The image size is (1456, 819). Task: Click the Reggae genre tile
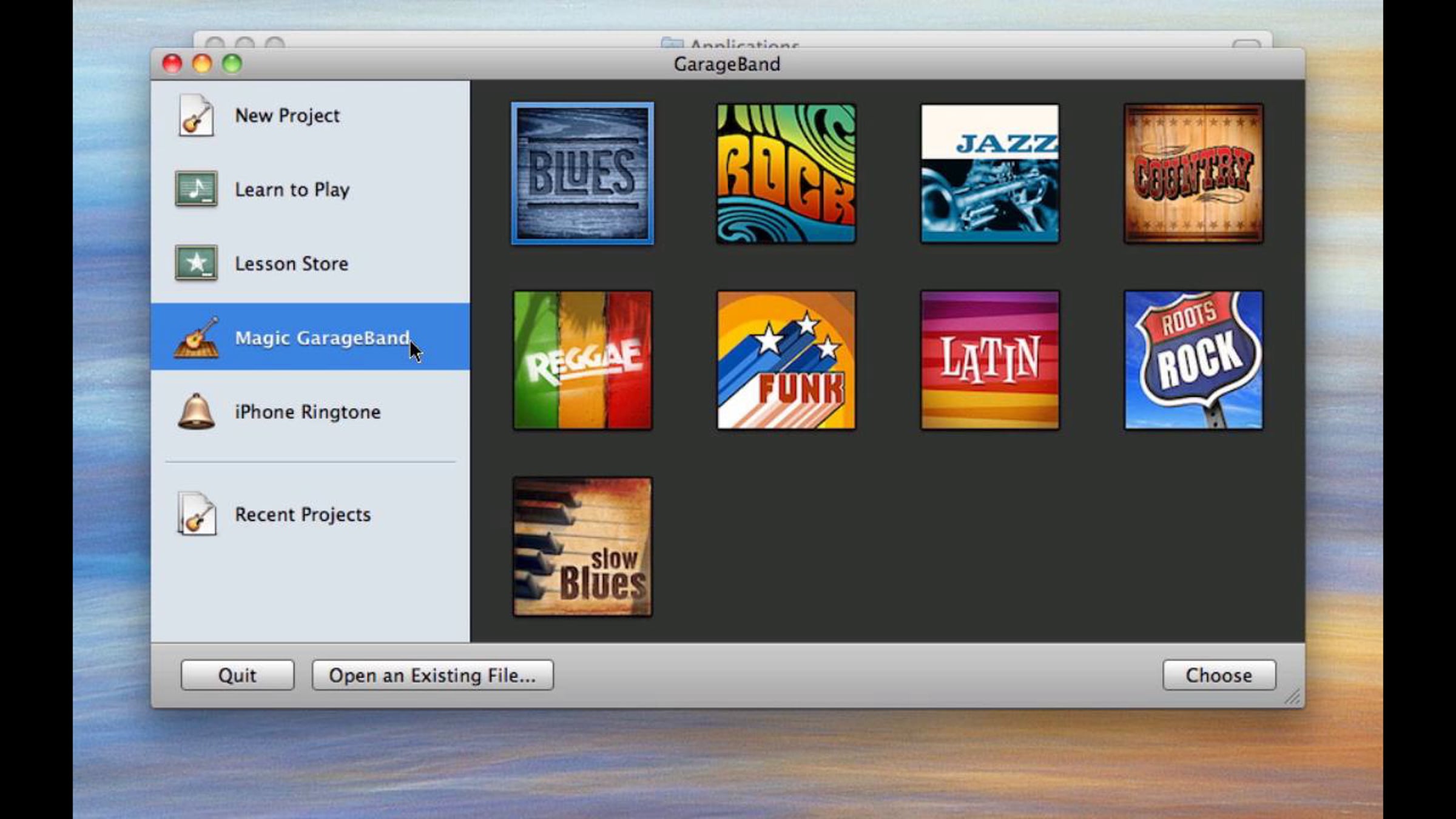pyautogui.click(x=582, y=360)
